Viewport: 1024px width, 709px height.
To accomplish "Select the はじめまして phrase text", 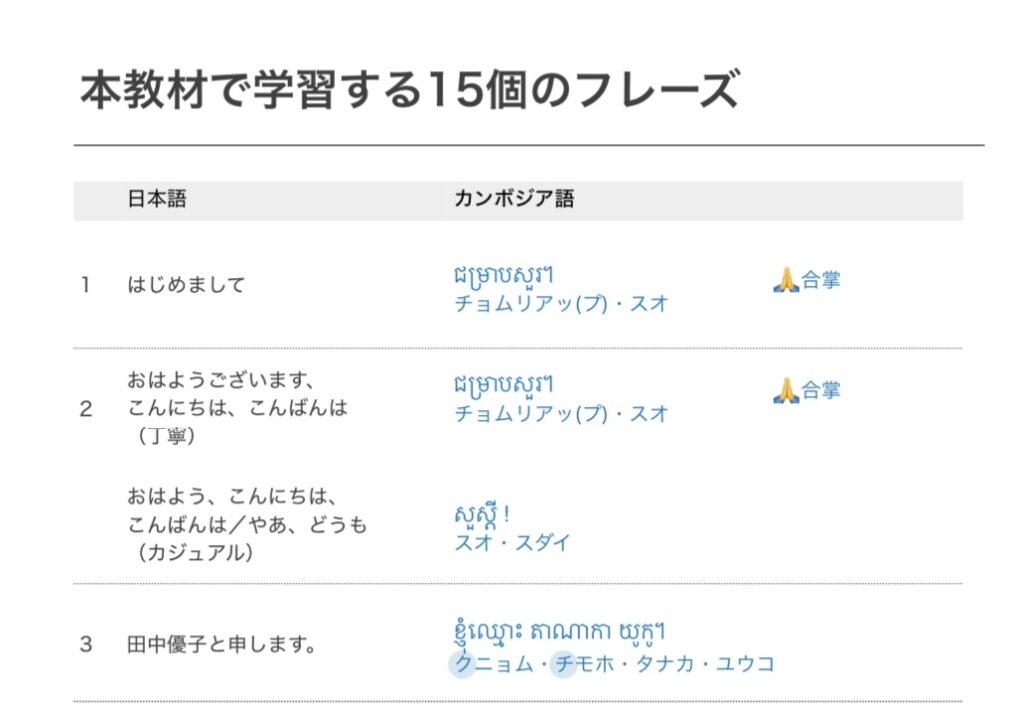I will click(x=186, y=285).
